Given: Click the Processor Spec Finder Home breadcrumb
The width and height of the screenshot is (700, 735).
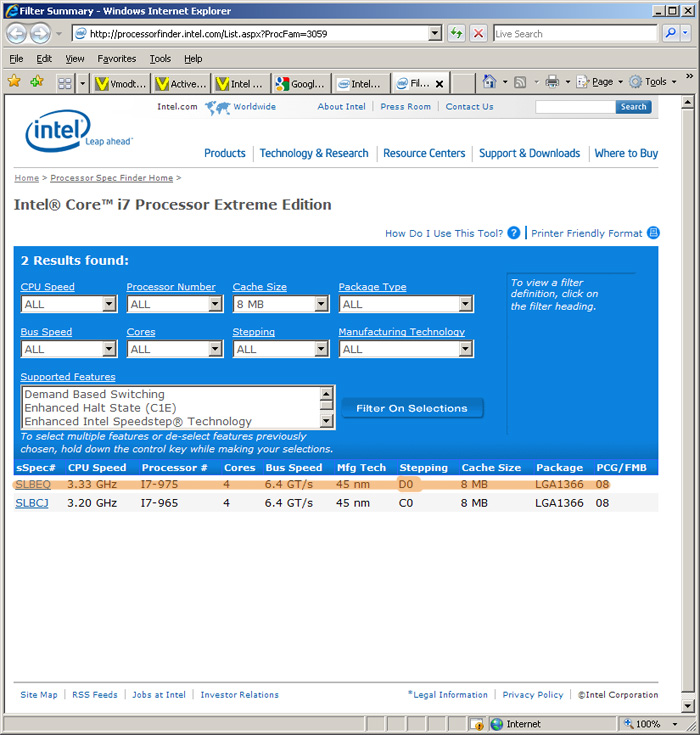Looking at the screenshot, I should coord(112,178).
